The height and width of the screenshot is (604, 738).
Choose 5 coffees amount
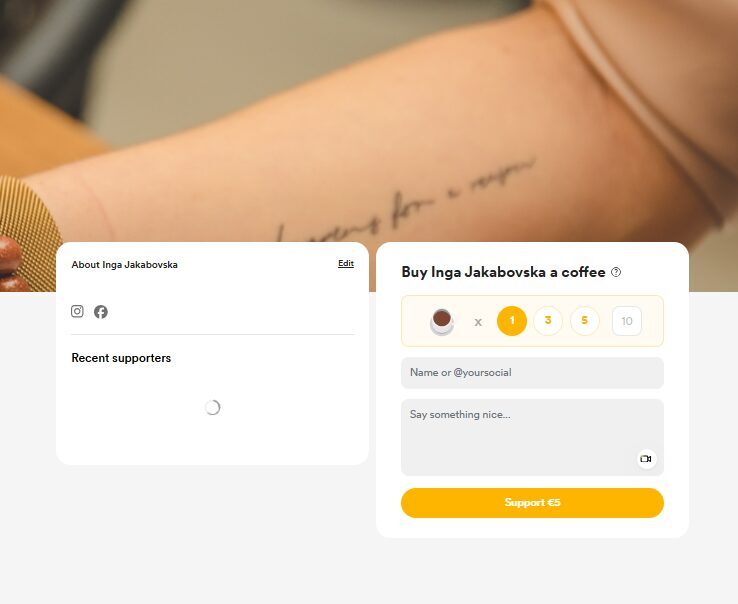[x=585, y=321]
